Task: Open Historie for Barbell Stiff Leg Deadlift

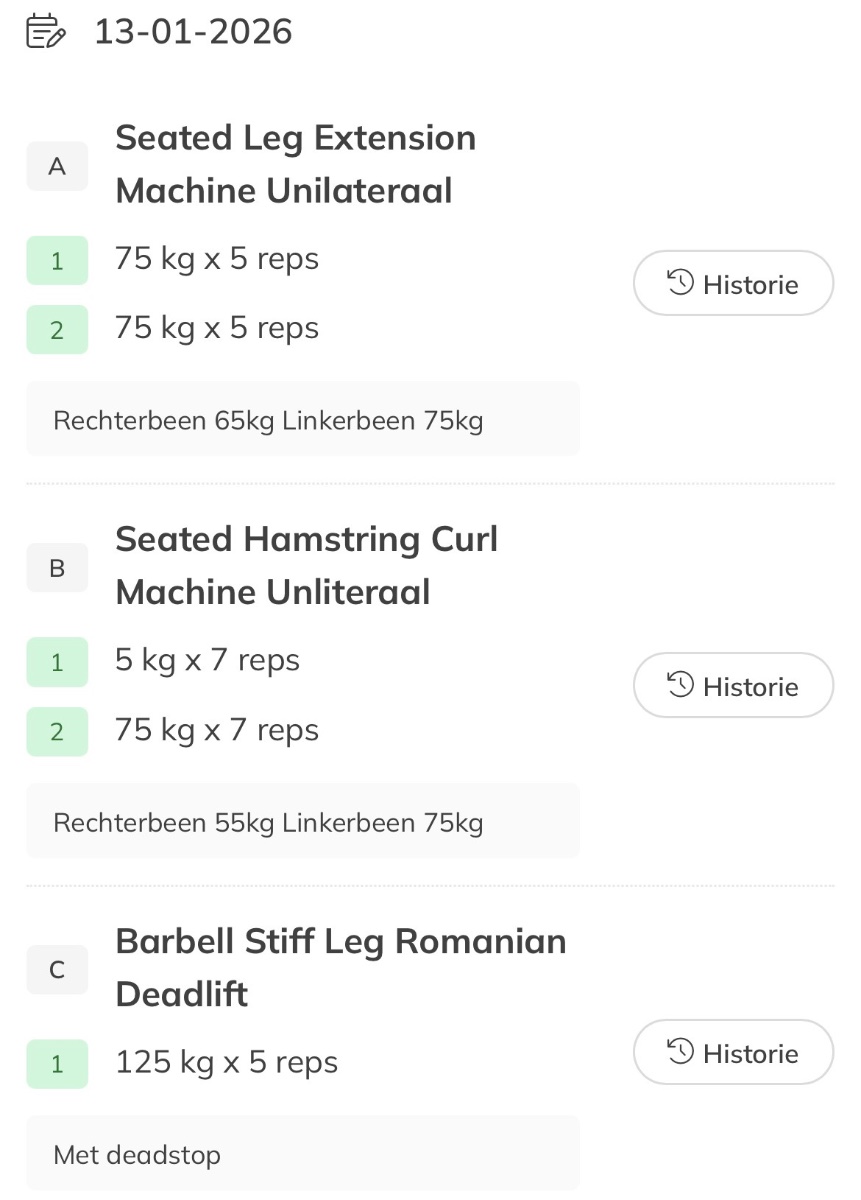Action: pyautogui.click(x=733, y=1053)
